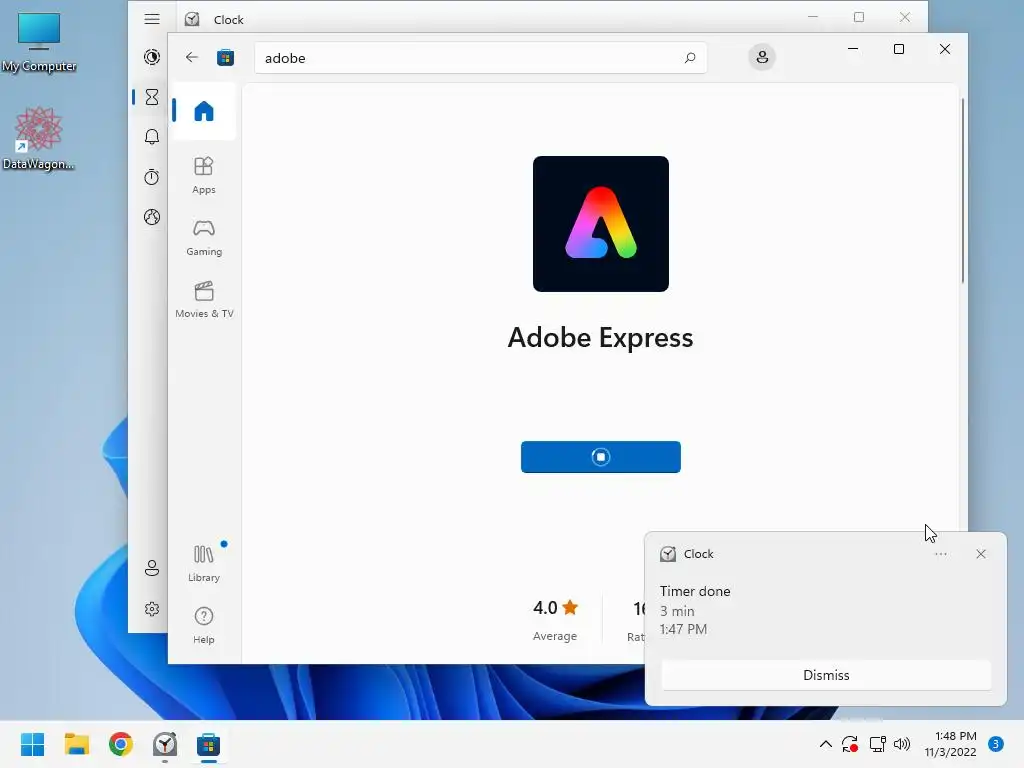This screenshot has width=1024, height=768.
Task: Open the Clock app hamburger menu
Action: click(152, 19)
